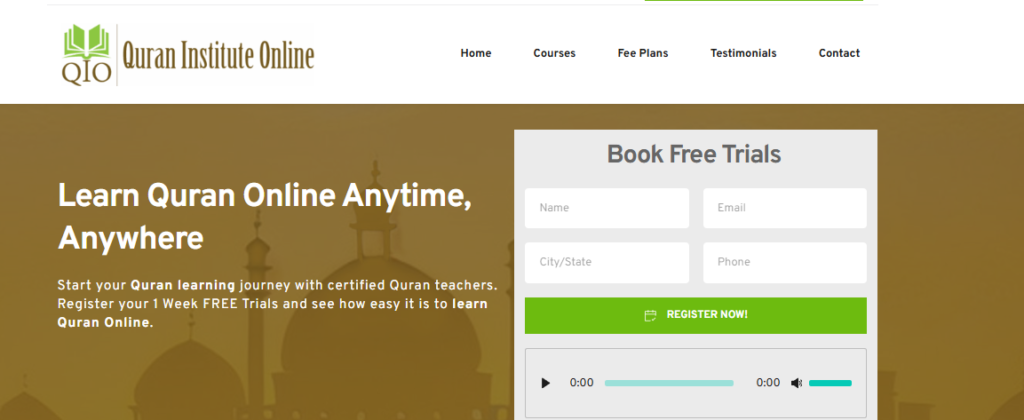View the Testimonials page
Screen dimensions: 1024x420
point(743,54)
